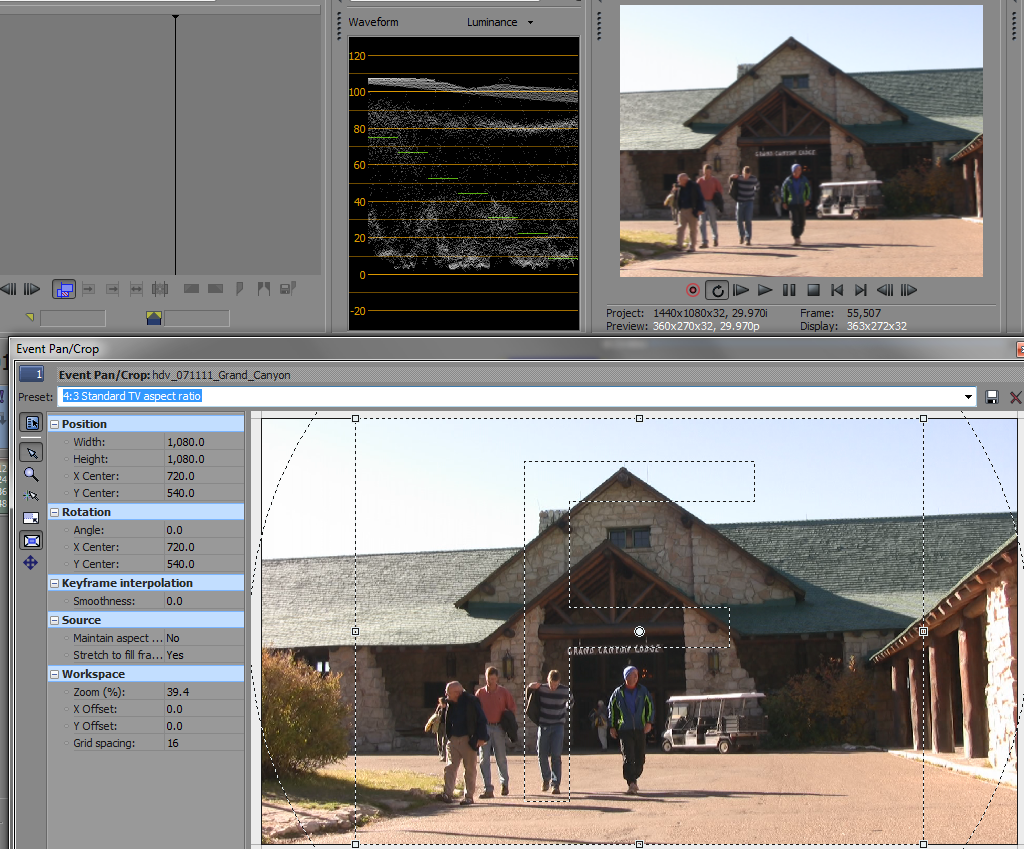Image resolution: width=1024 pixels, height=849 pixels.
Task: Click Zoom (%) value 39.4
Action: pyautogui.click(x=204, y=692)
